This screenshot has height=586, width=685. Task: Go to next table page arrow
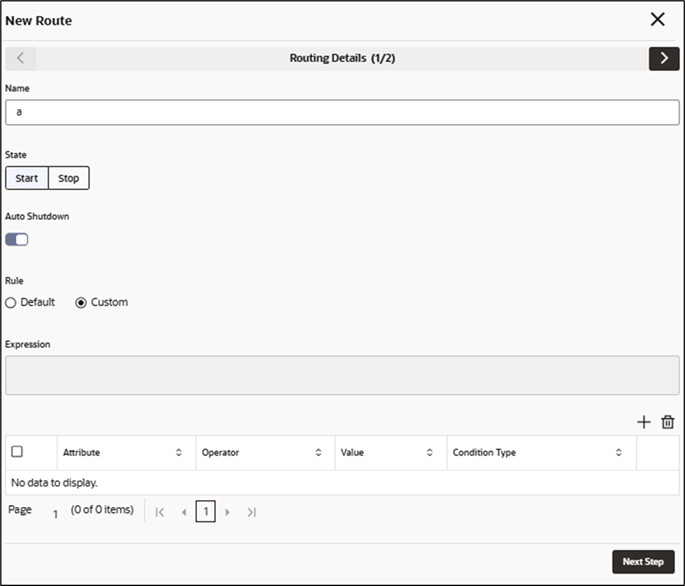point(227,512)
